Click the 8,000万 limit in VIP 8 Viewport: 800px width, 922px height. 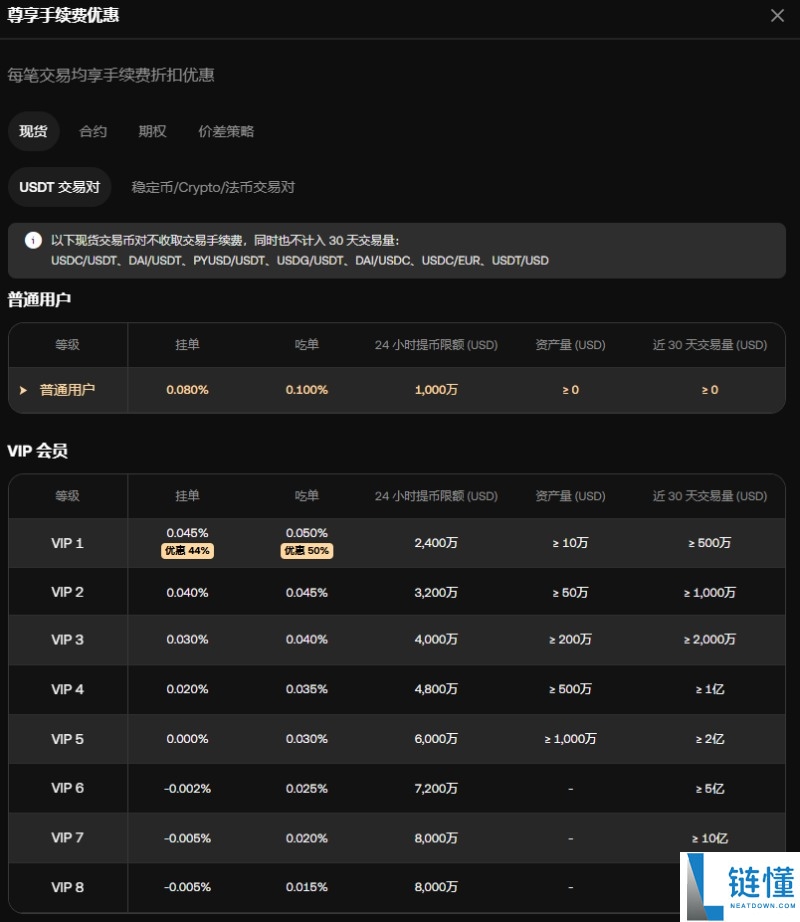436,887
